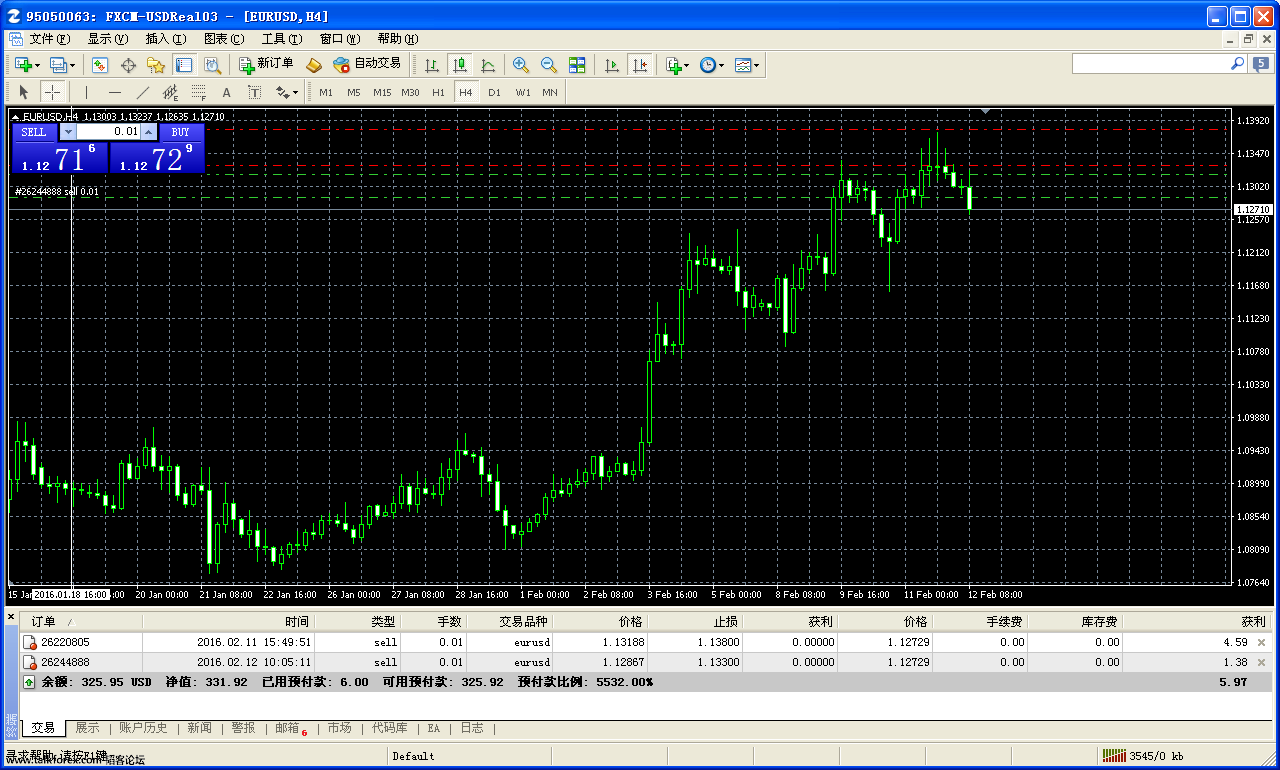This screenshot has height=770, width=1280.
Task: Draw a vertical line
Action: pyautogui.click(x=86, y=92)
